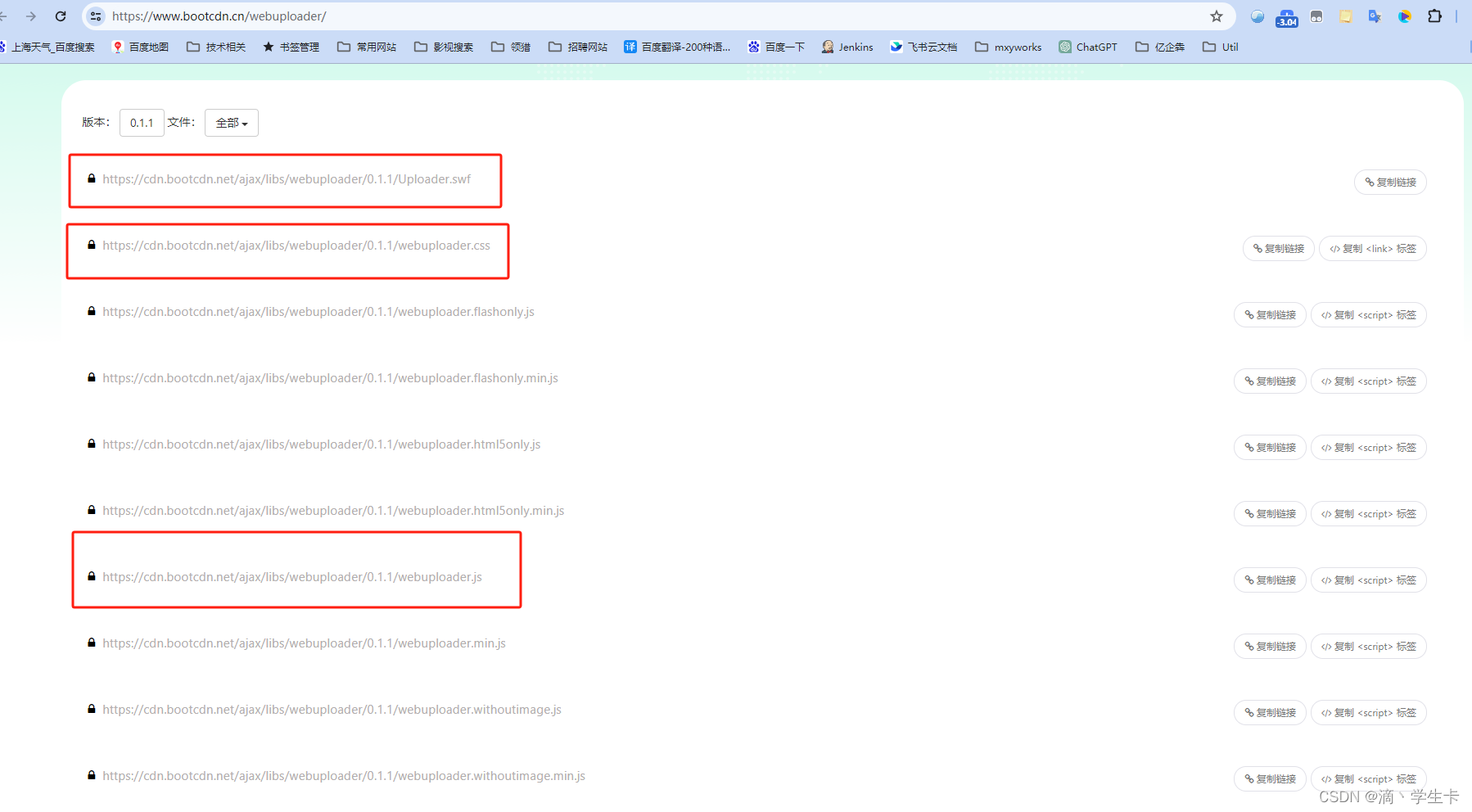Open the 百度地图 bookmark

tap(140, 47)
